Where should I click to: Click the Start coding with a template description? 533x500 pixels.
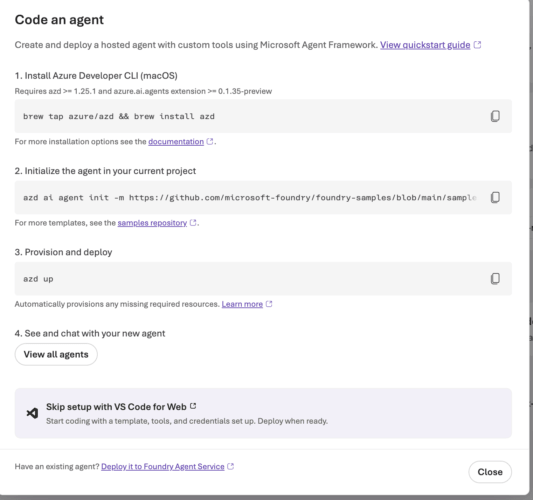pyautogui.click(x=187, y=421)
